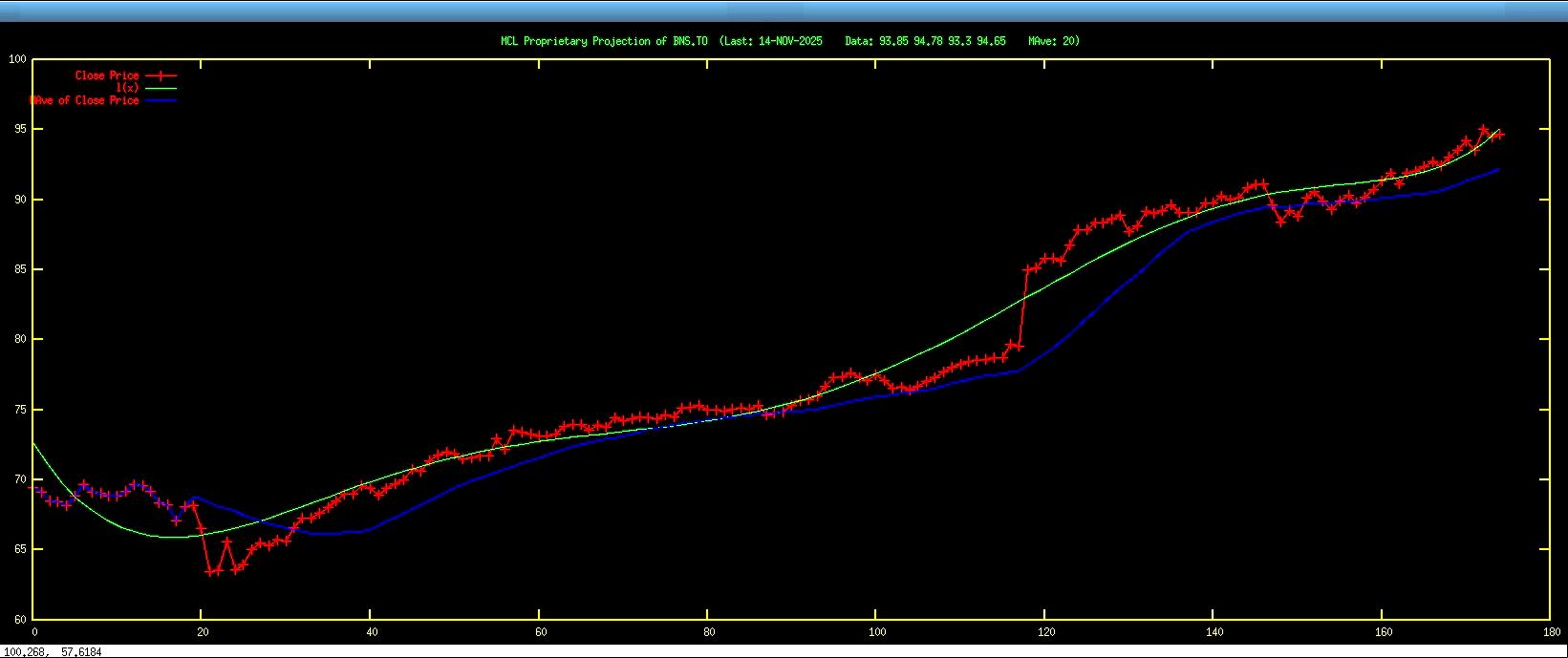Screen dimensions: 1568x658
Task: Click the green l(x) curve start at left axis
Action: point(34,443)
